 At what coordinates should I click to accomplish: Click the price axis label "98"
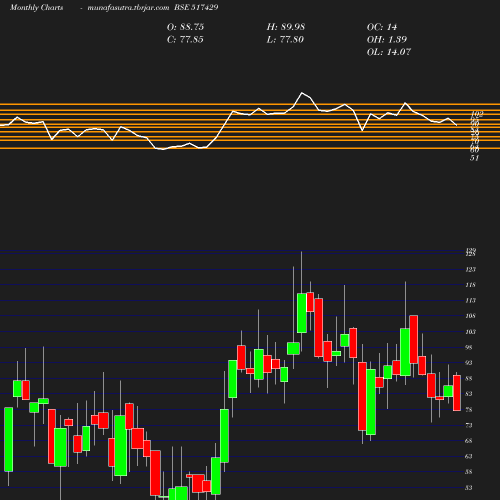(x=469, y=347)
